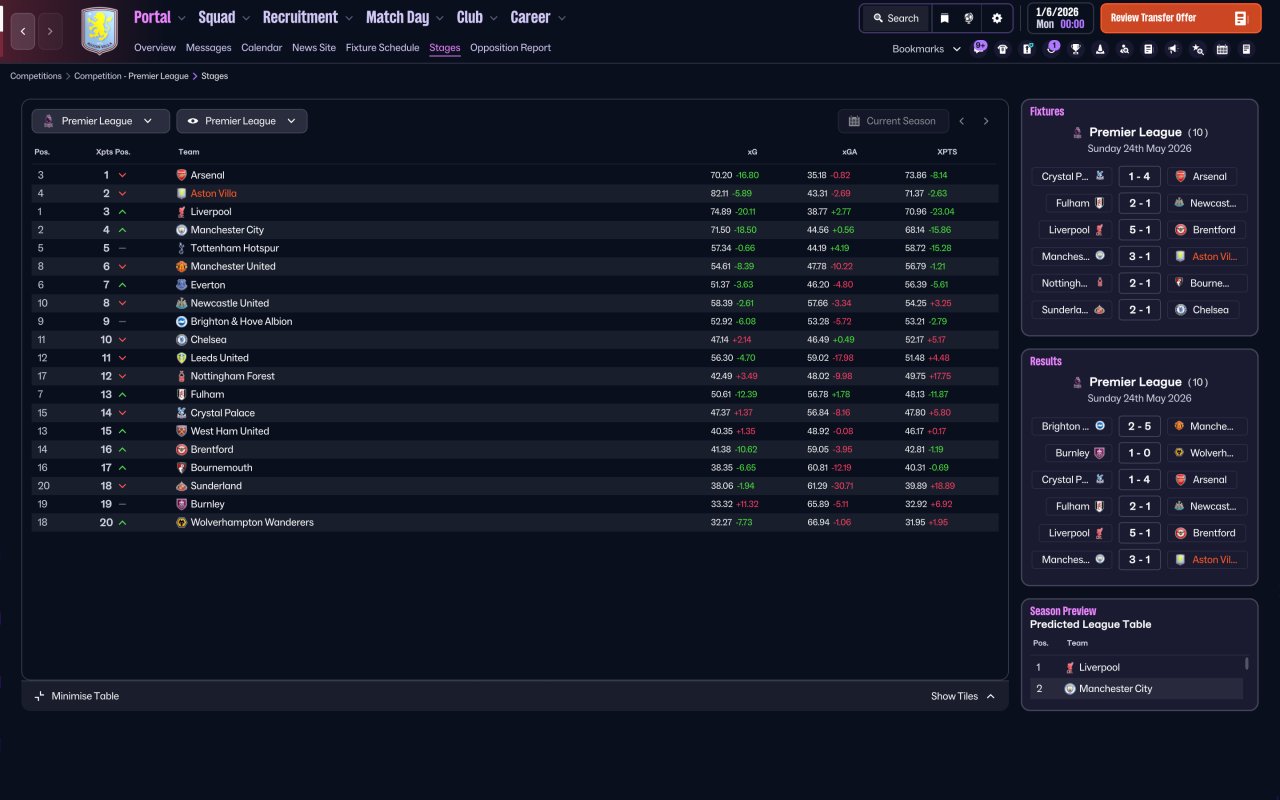This screenshot has height=800, width=1280.
Task: Click the Sunderland crest in the league table
Action: (x=181, y=486)
